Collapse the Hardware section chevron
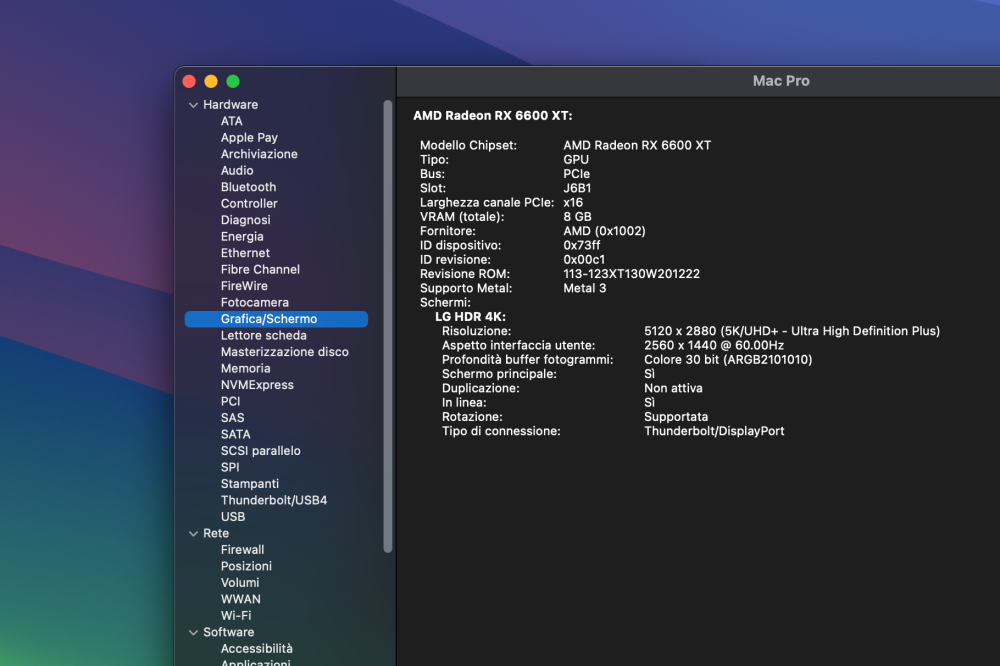Viewport: 1000px width, 666px height. click(x=193, y=105)
